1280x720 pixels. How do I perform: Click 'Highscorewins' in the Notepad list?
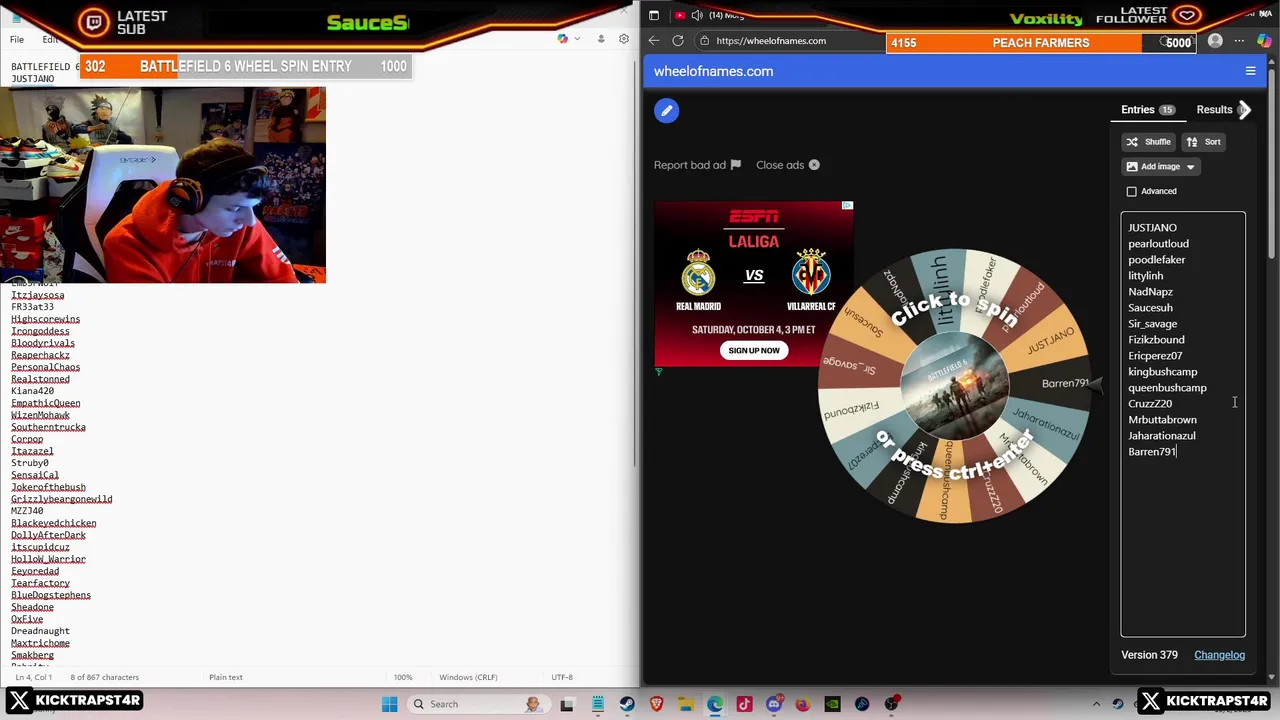click(46, 319)
